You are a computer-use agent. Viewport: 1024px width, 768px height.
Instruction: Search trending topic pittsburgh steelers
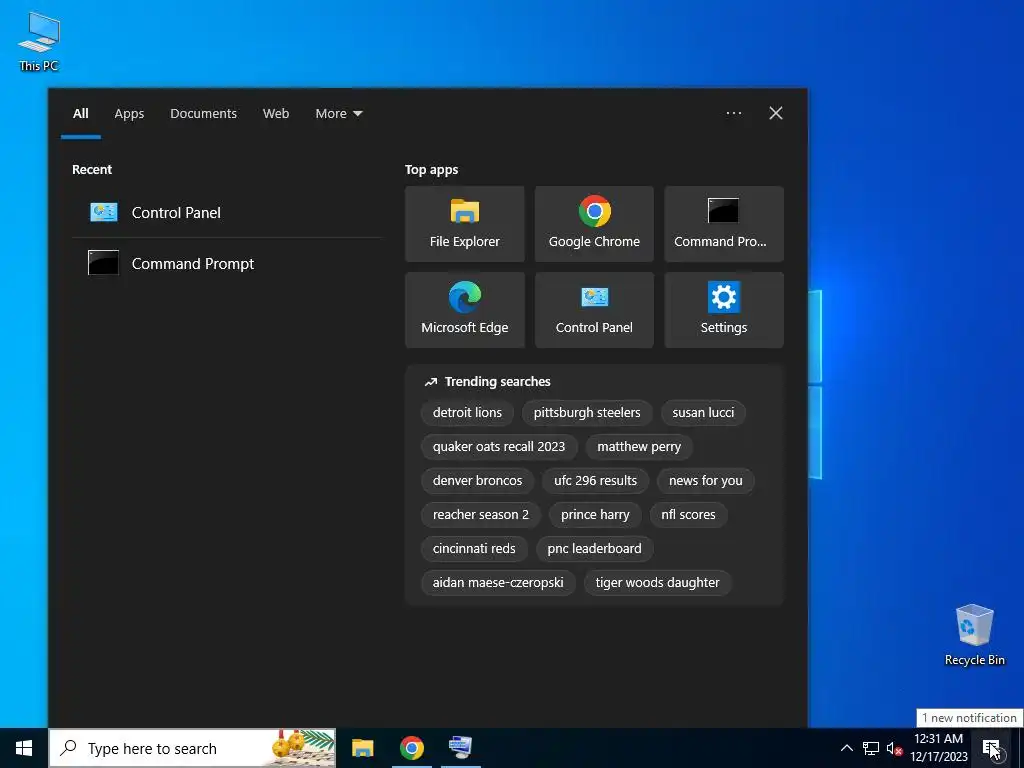click(586, 413)
